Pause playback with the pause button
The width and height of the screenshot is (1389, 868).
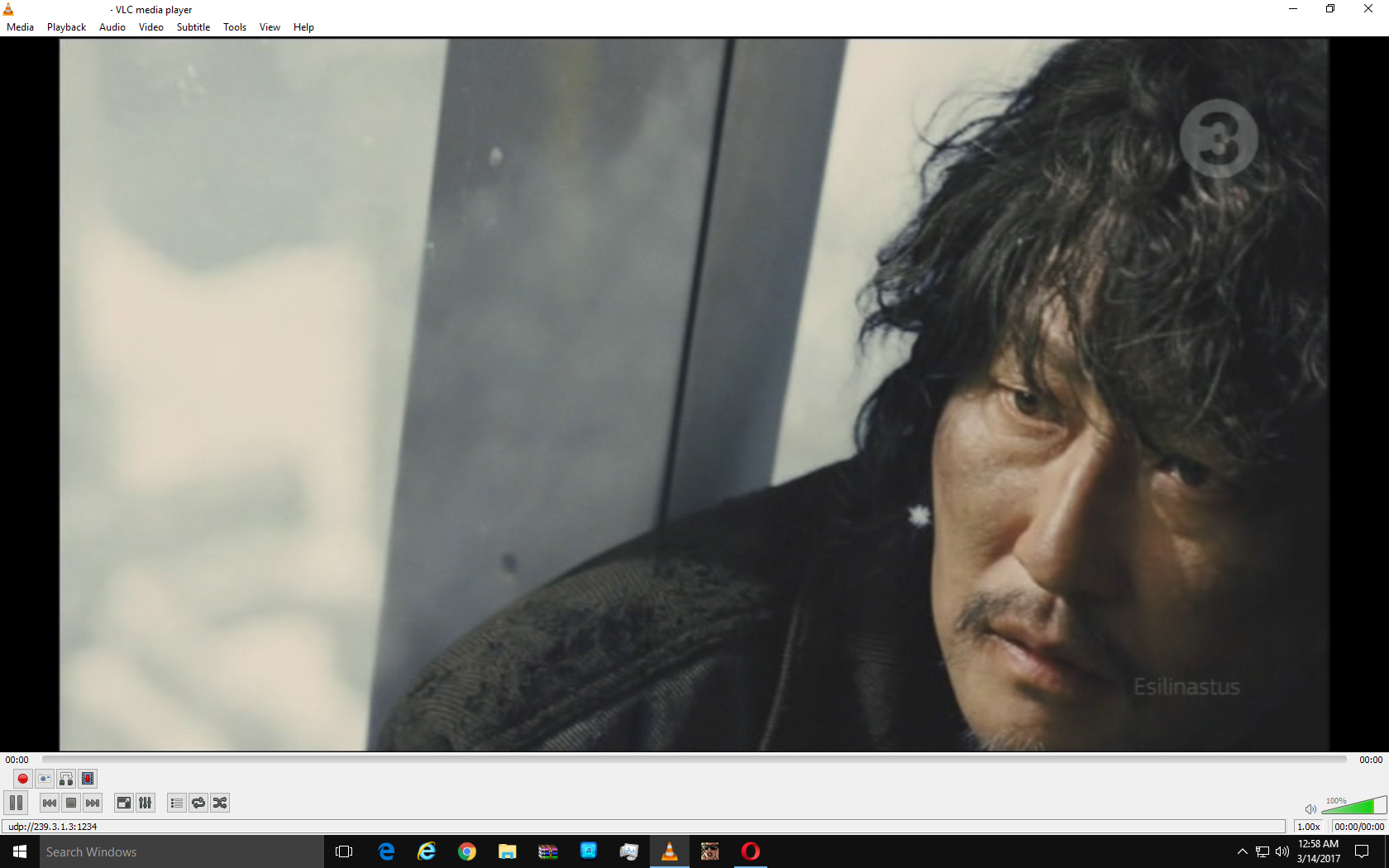[16, 803]
